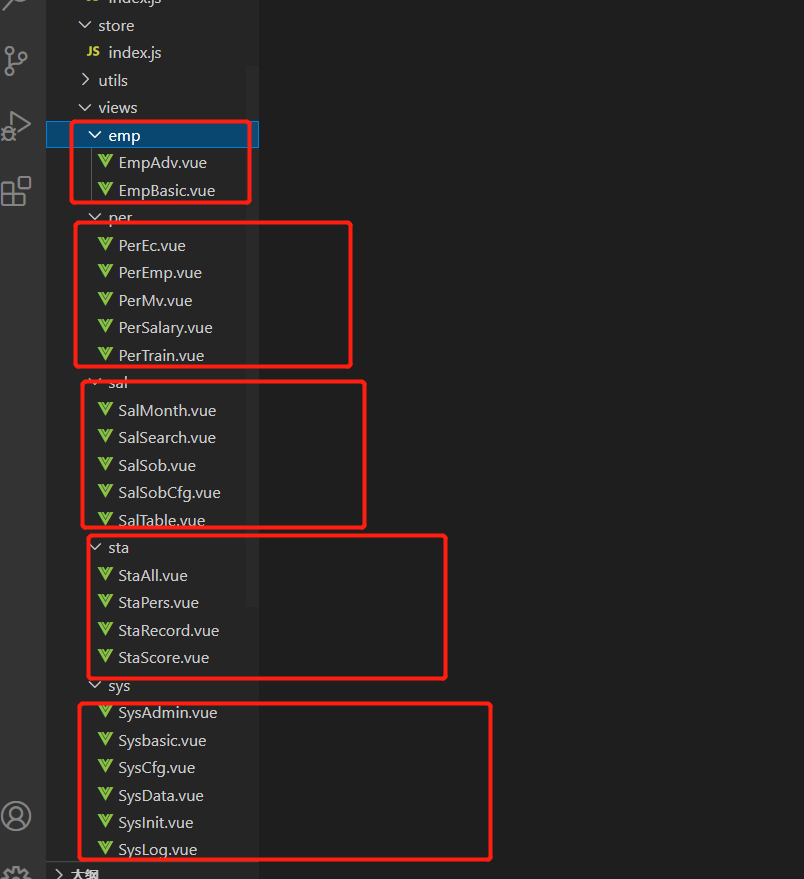Click the Vue icon beside SysData.vue
804x879 pixels.
tap(105, 794)
